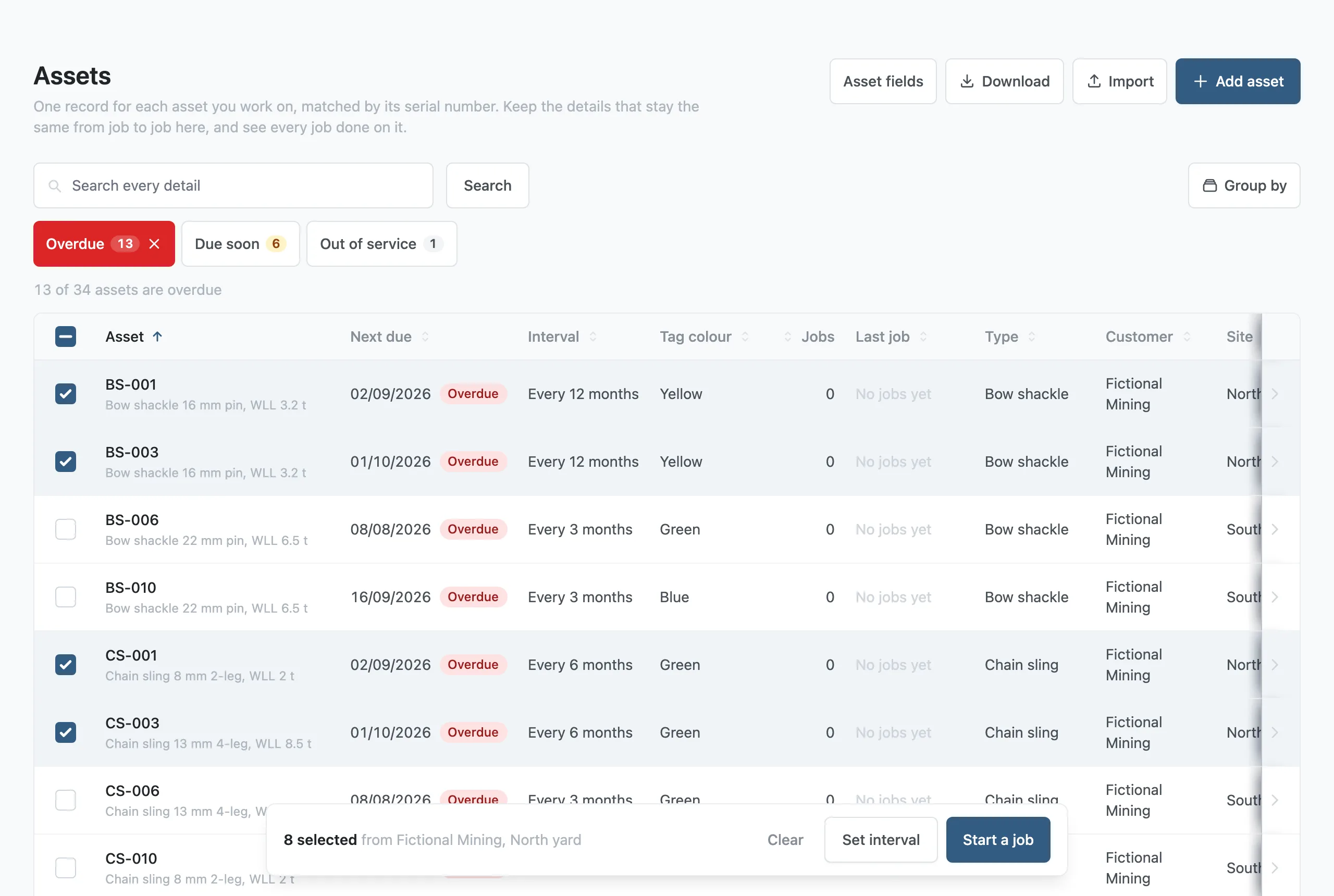Open the BS-006 row with its chevron
The width and height of the screenshot is (1334, 896).
[x=1275, y=529]
